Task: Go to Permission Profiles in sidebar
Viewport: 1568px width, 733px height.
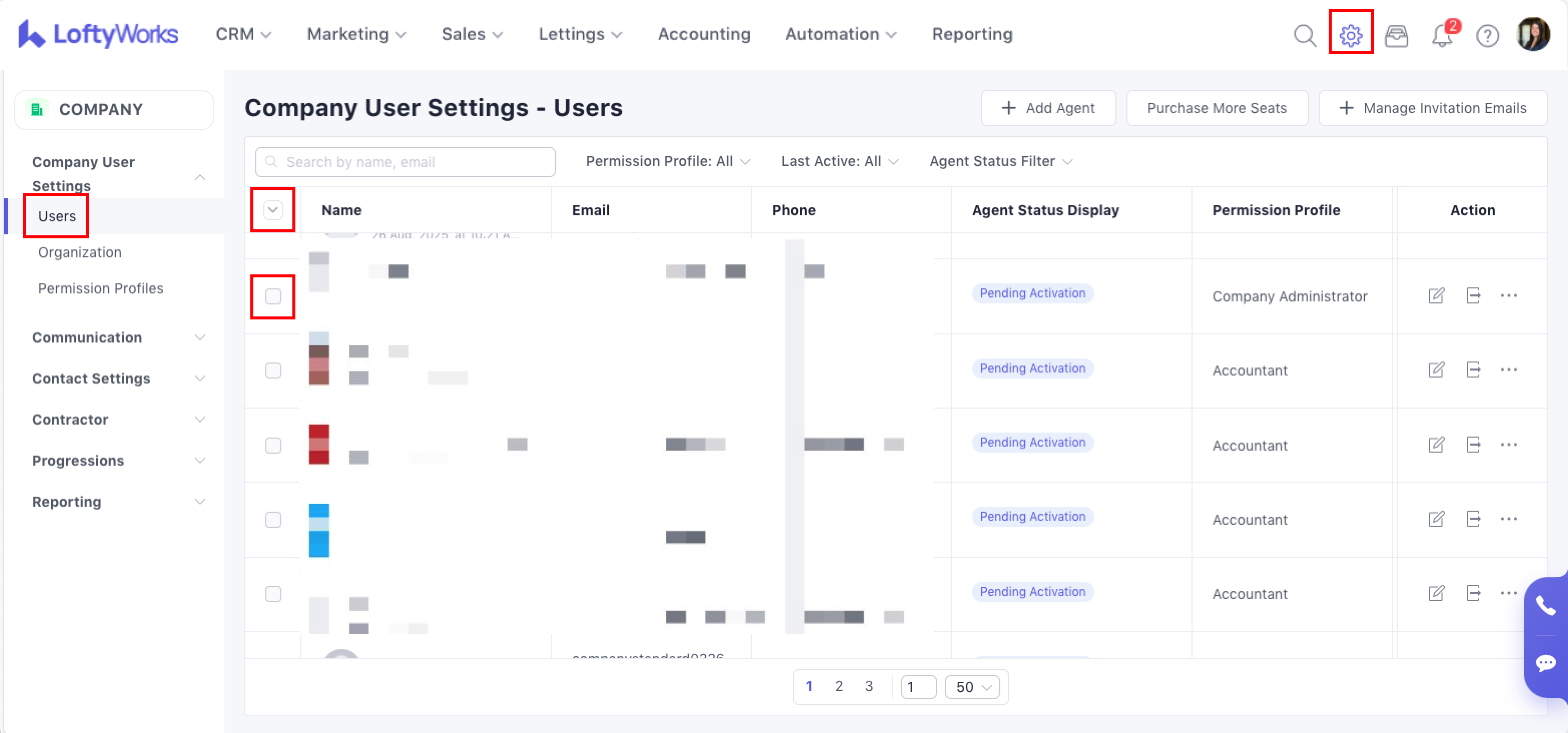Action: click(101, 288)
